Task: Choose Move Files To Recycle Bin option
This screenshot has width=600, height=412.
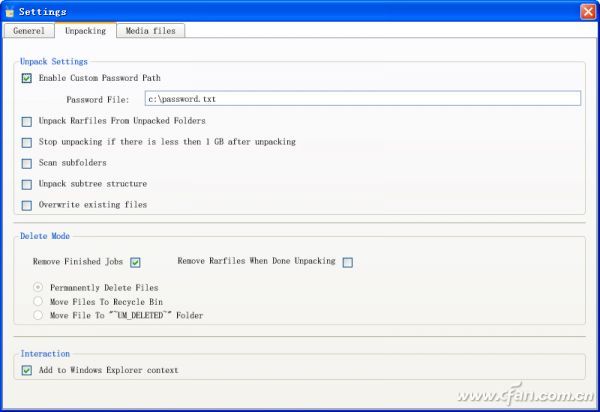Action: click(39, 301)
